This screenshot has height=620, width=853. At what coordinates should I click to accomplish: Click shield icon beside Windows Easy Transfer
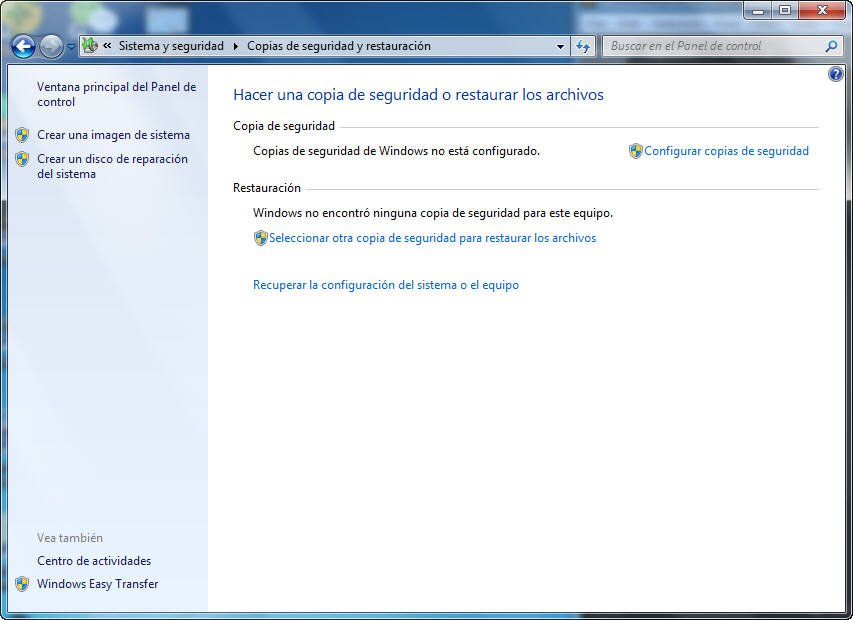tap(22, 584)
